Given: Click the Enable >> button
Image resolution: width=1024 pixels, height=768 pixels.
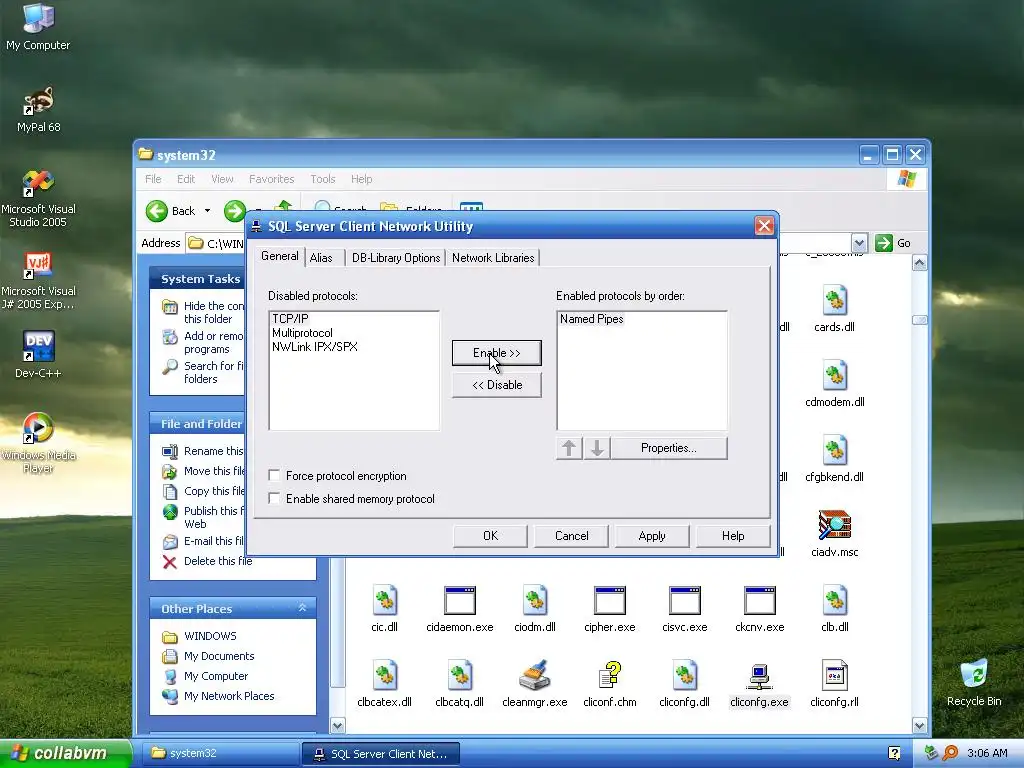Looking at the screenshot, I should click(x=496, y=353).
